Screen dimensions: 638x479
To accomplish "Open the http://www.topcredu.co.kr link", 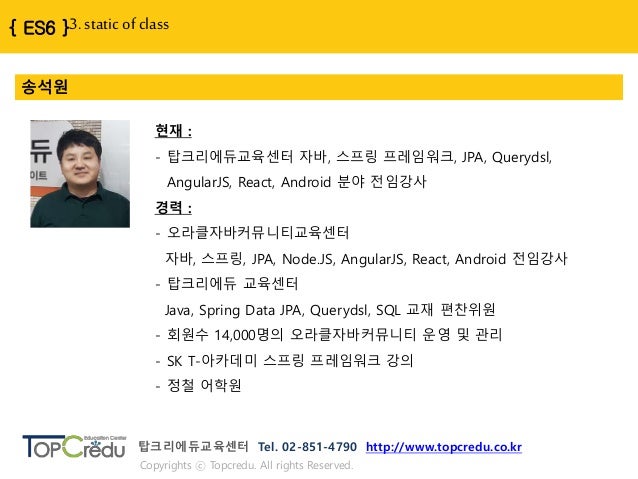I will point(444,447).
